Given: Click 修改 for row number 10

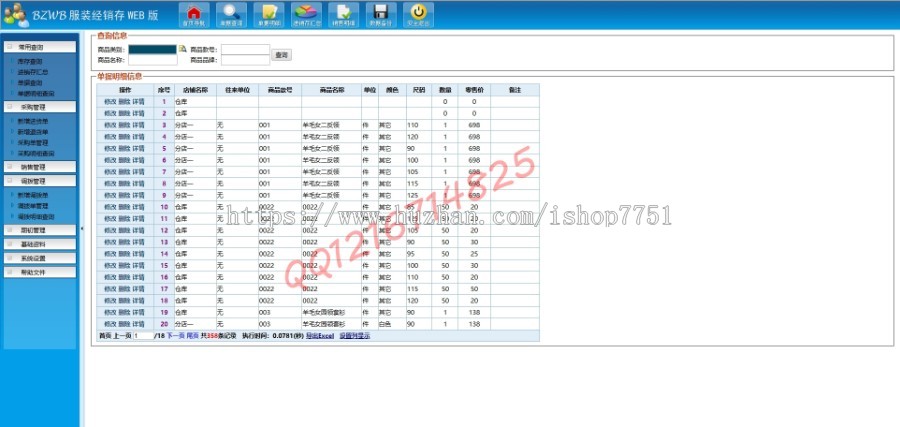Looking at the screenshot, I should point(110,207).
